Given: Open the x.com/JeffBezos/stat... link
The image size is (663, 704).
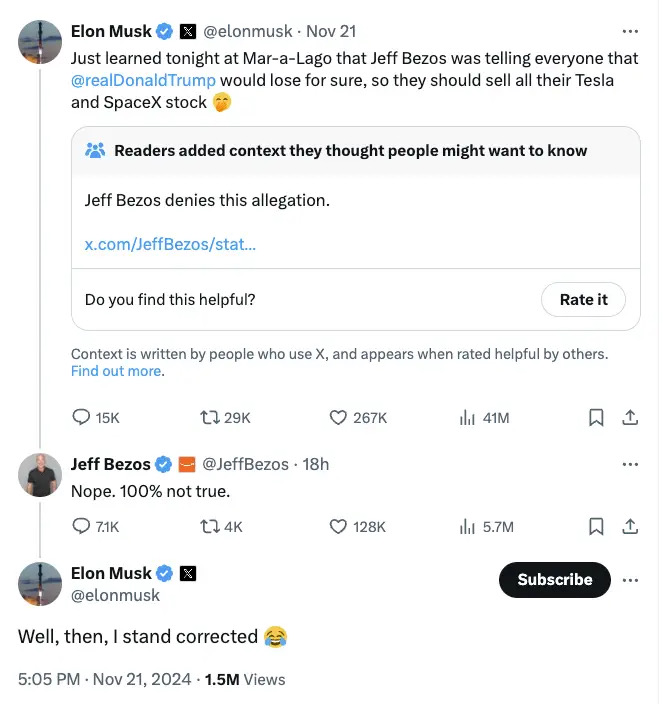Looking at the screenshot, I should [x=170, y=244].
